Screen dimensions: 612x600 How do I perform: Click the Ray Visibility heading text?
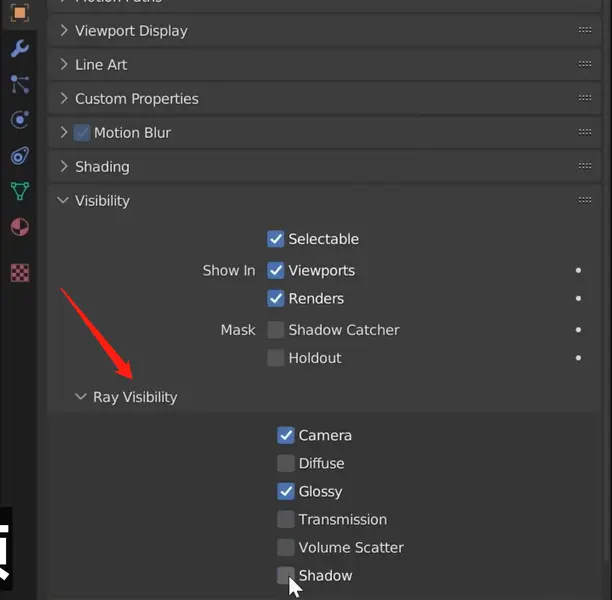pyautogui.click(x=135, y=397)
